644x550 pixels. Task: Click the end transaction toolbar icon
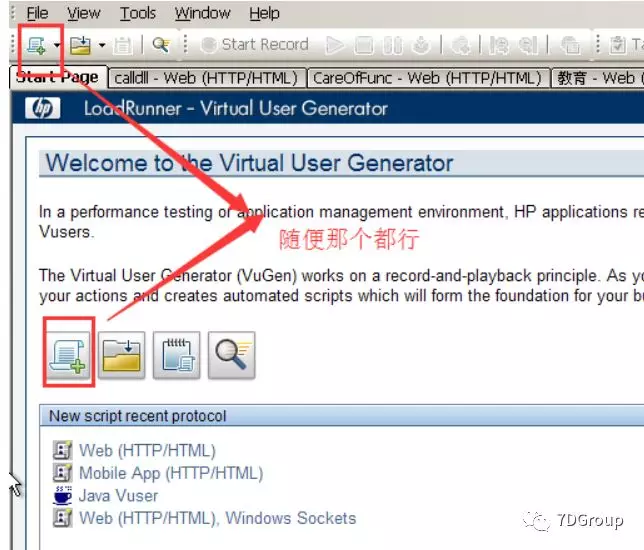click(528, 45)
